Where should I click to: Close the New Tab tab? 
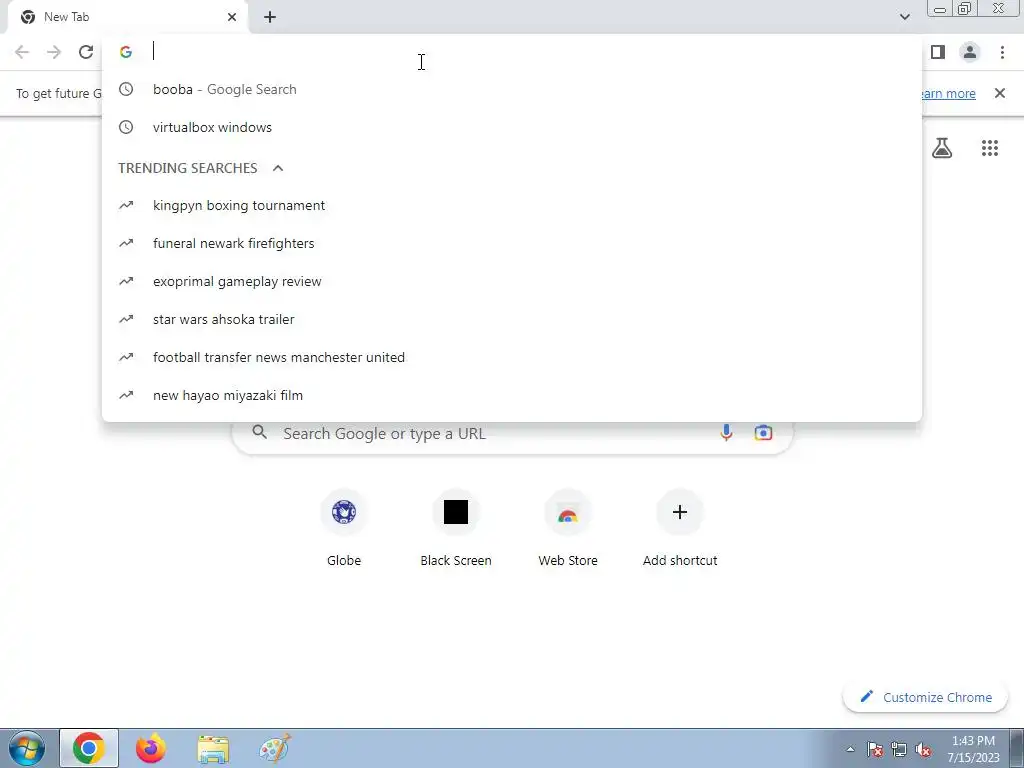point(232,17)
